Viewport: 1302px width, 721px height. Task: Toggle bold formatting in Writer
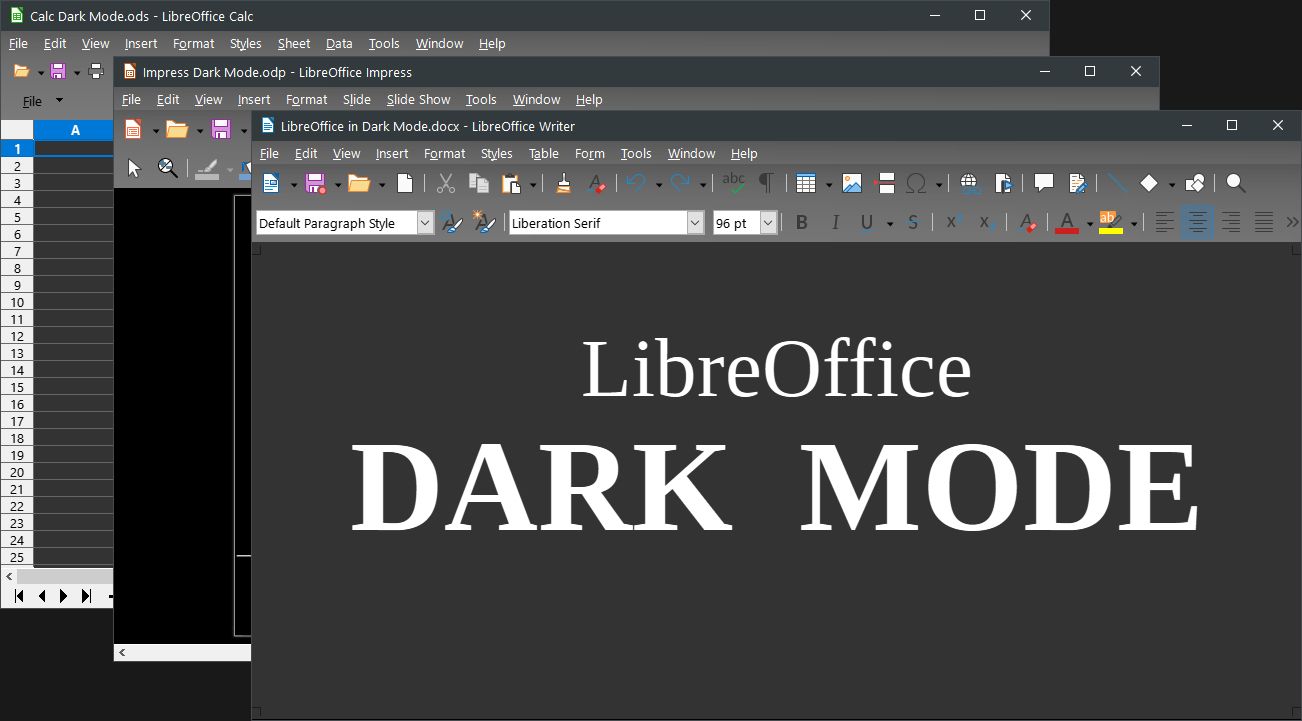point(801,222)
